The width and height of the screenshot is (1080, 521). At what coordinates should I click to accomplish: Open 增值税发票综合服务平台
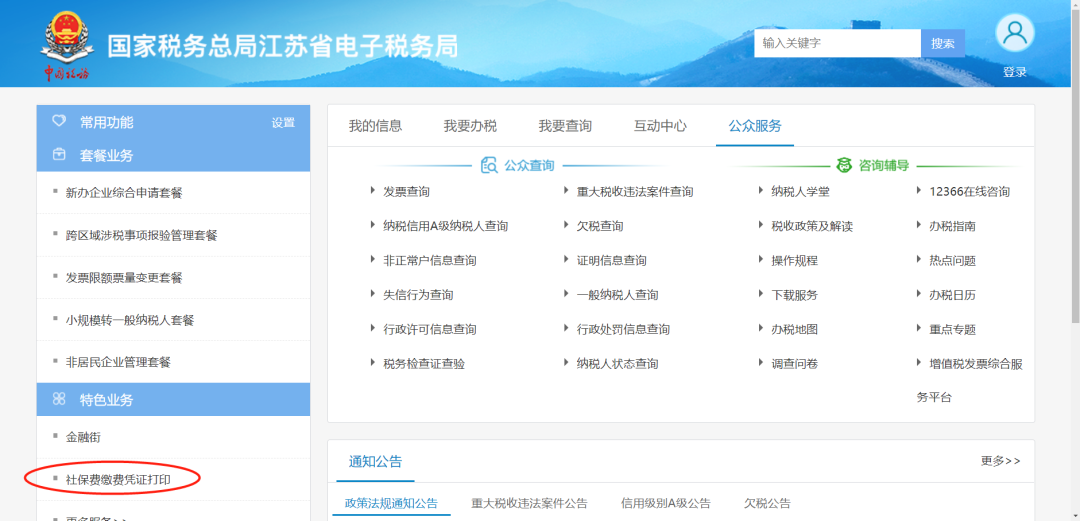pyautogui.click(x=970, y=380)
